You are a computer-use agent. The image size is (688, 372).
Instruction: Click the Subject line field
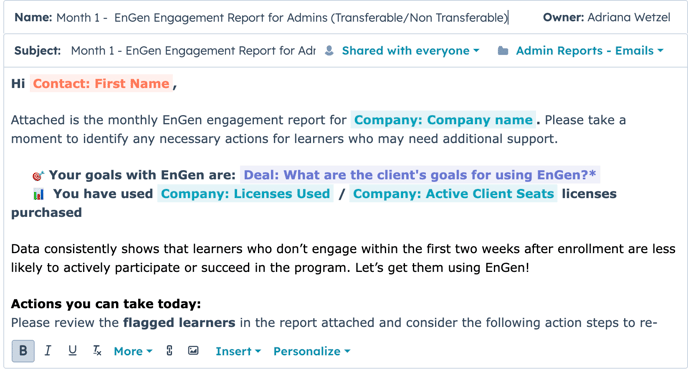193,51
